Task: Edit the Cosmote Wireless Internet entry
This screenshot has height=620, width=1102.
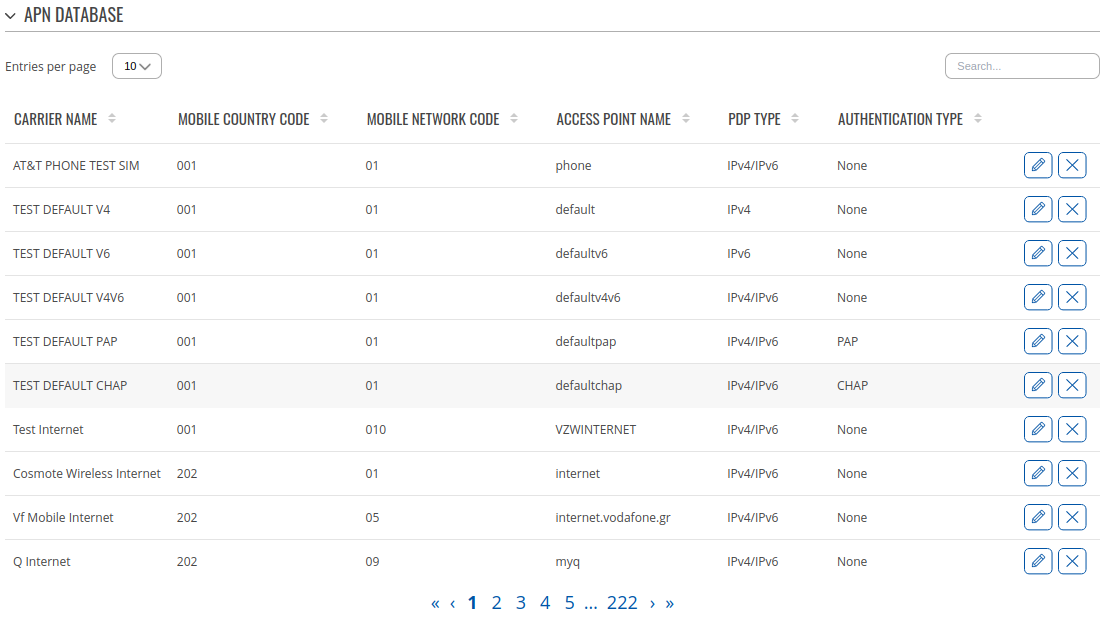Action: 1038,473
